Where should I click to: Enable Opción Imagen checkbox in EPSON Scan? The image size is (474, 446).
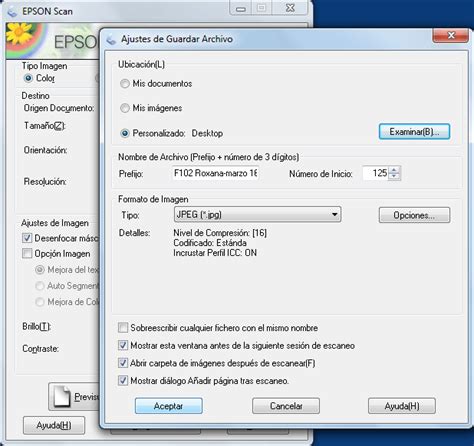(27, 253)
